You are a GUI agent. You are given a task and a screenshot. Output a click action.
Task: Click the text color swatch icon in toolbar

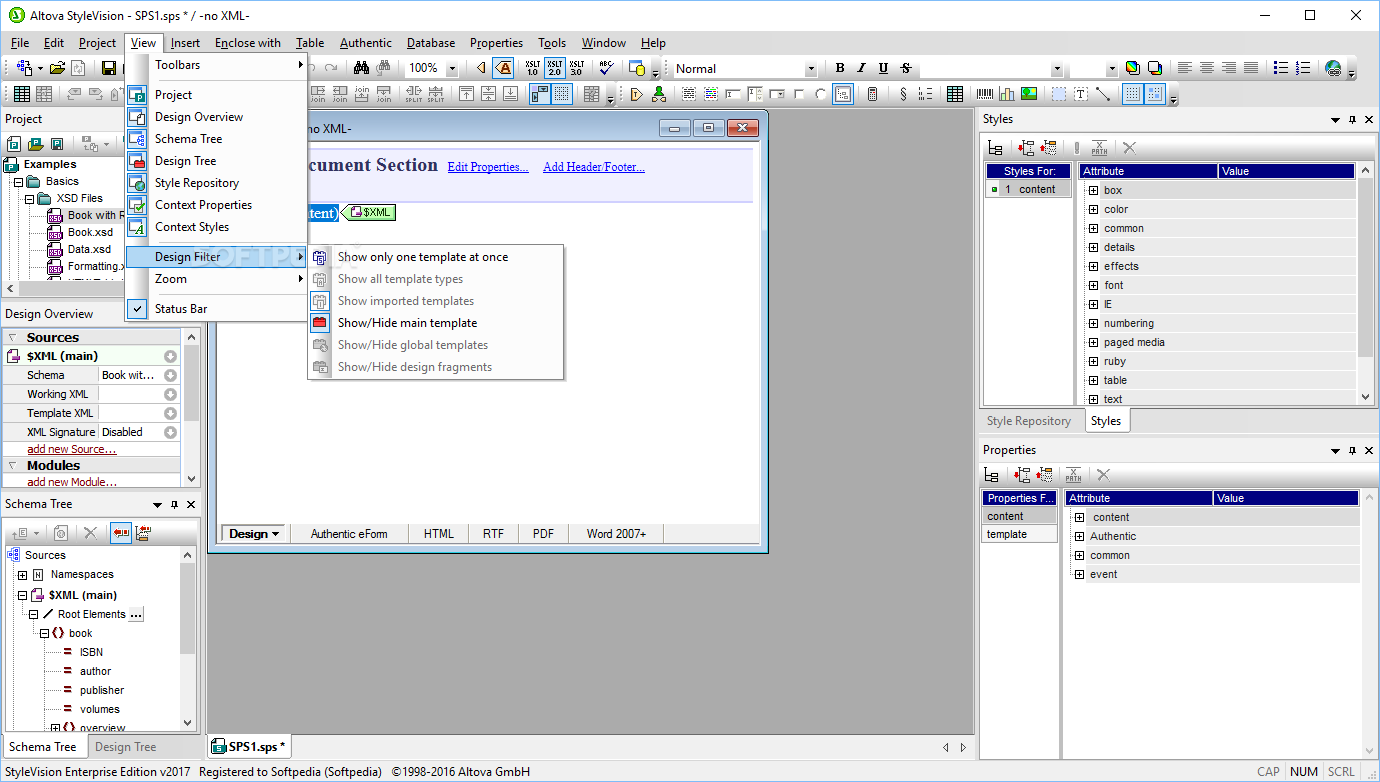1132,68
